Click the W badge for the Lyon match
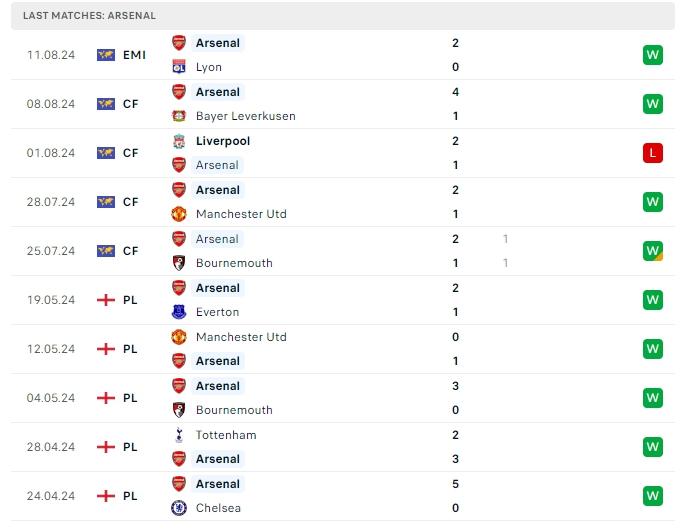The image size is (687, 522). [x=653, y=55]
